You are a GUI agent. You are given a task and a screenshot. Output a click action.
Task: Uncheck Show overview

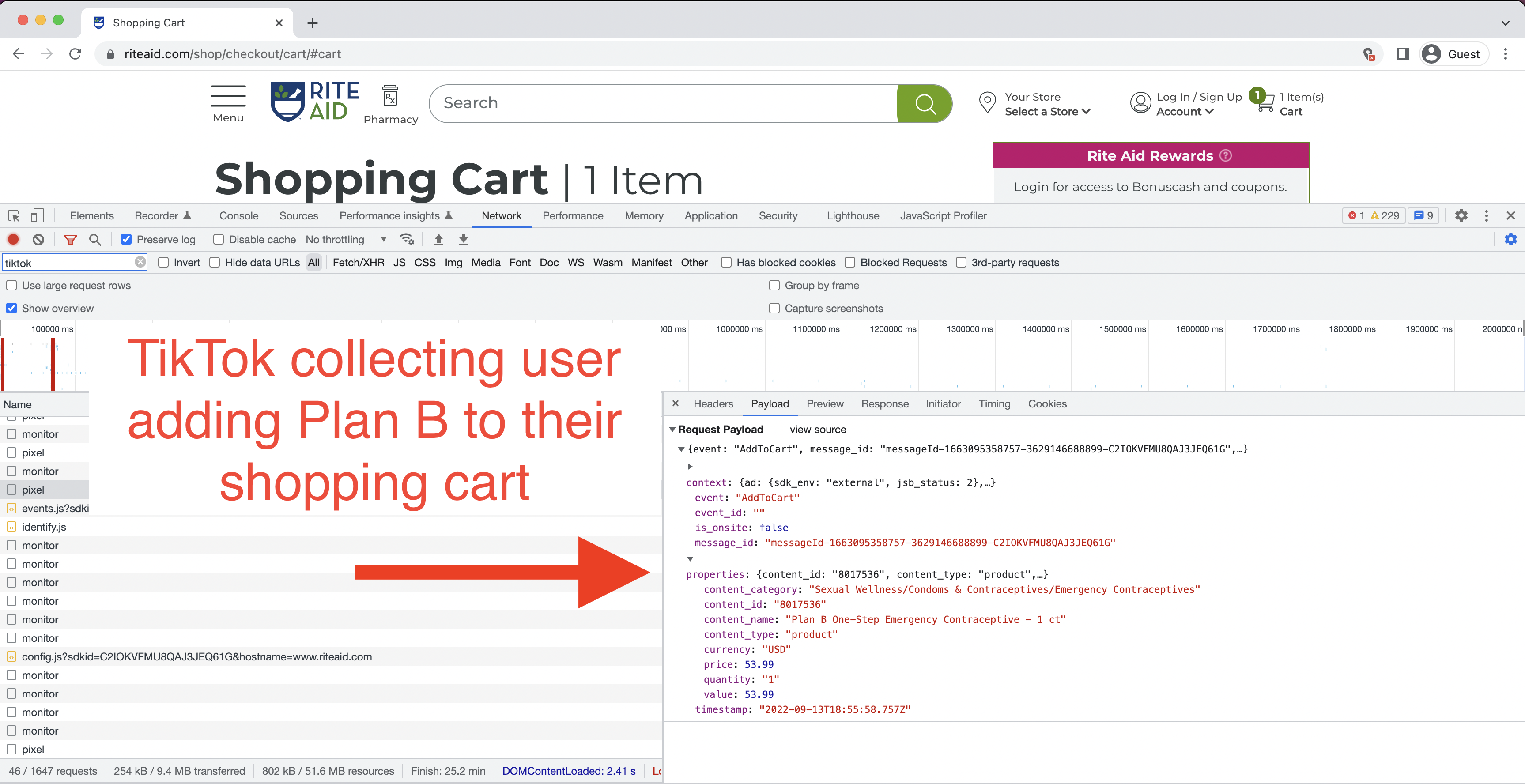click(x=11, y=308)
